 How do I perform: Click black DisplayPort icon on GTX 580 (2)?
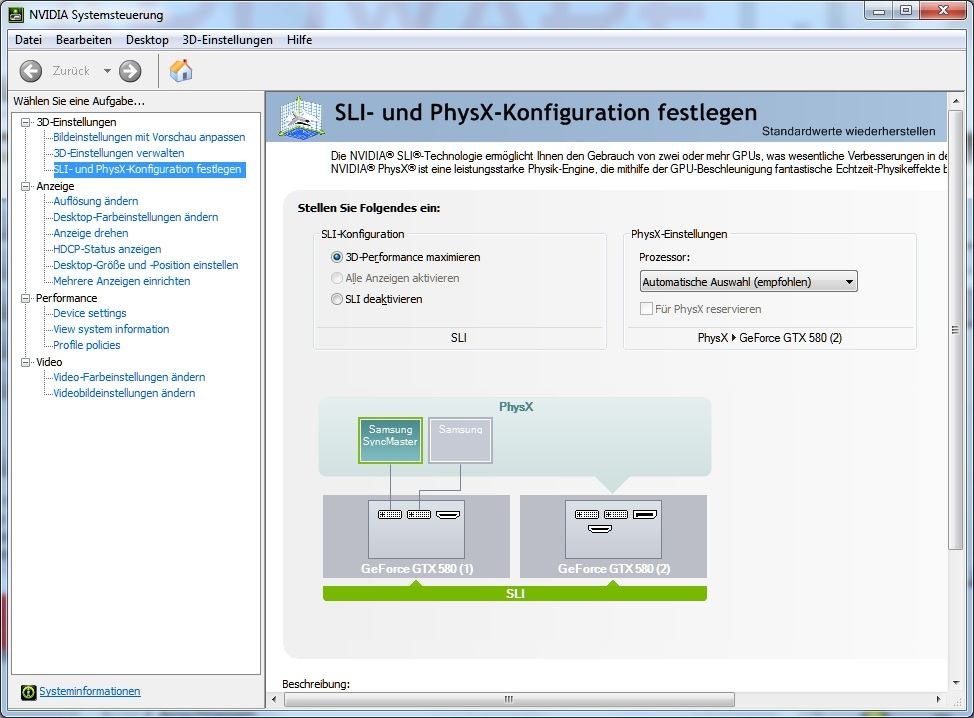point(645,514)
